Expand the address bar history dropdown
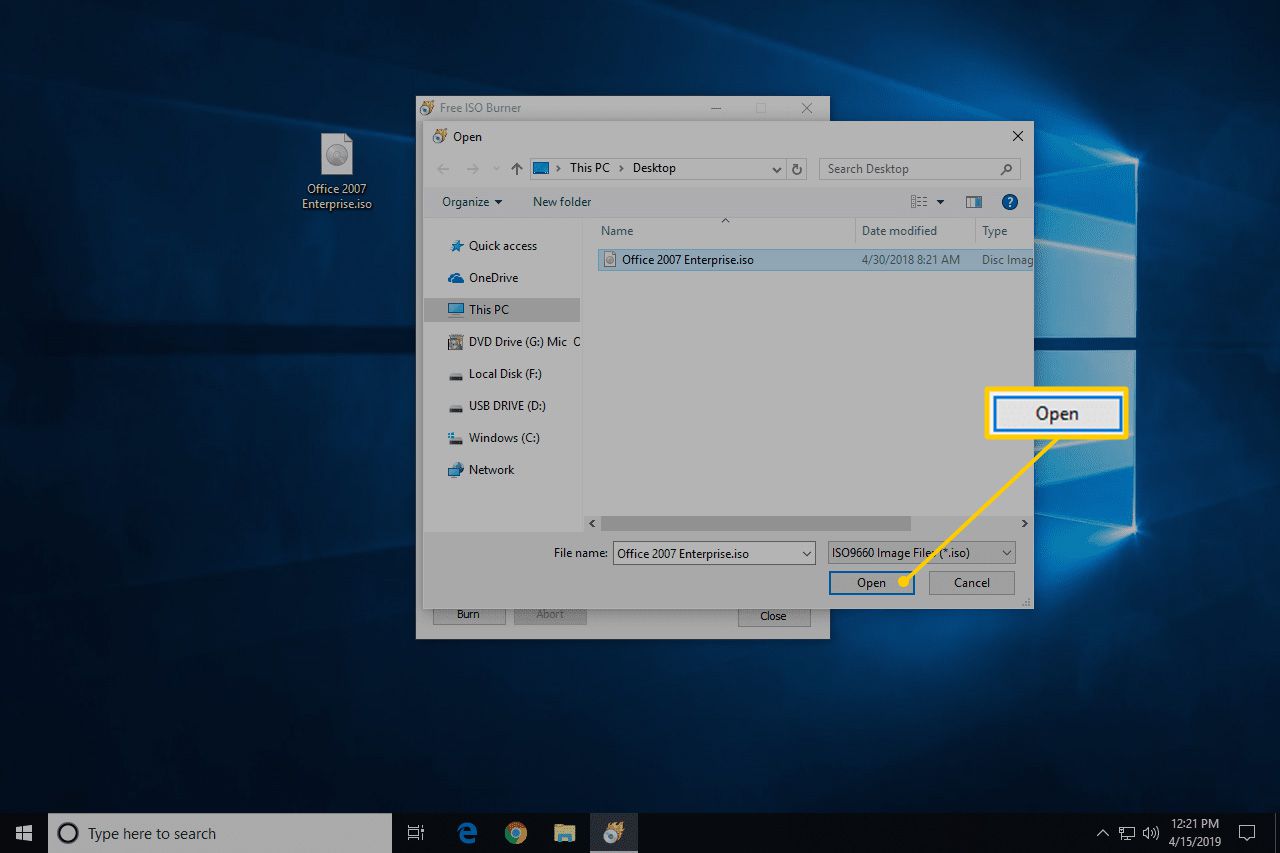The image size is (1280, 853). pyautogui.click(x=777, y=169)
